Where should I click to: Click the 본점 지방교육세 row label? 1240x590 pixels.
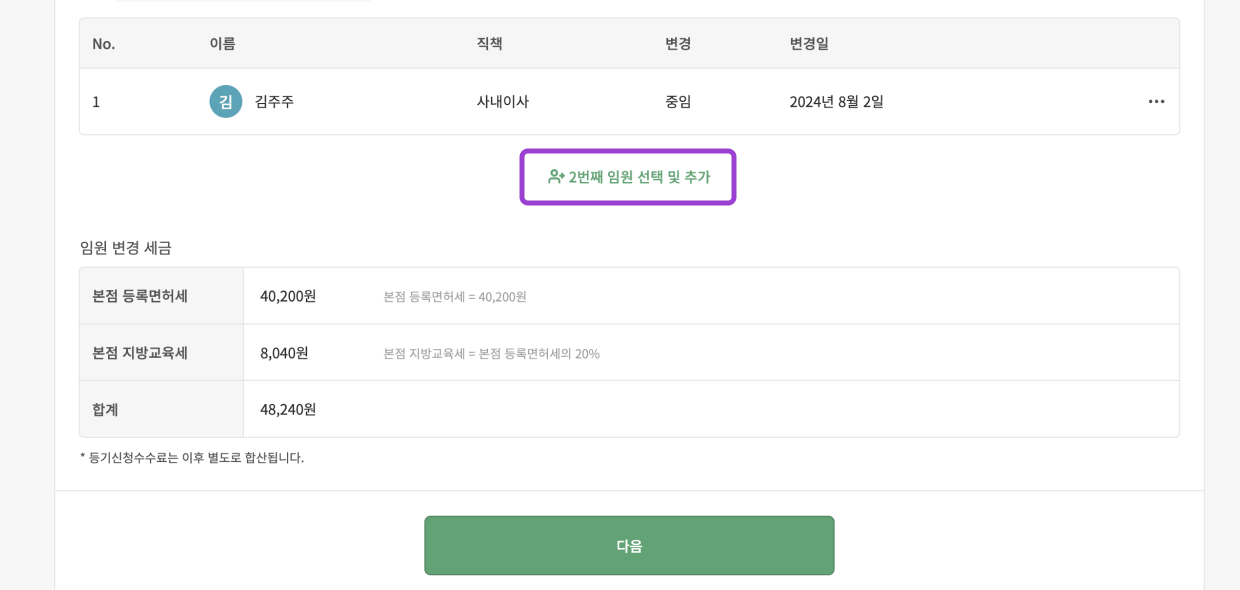(140, 353)
